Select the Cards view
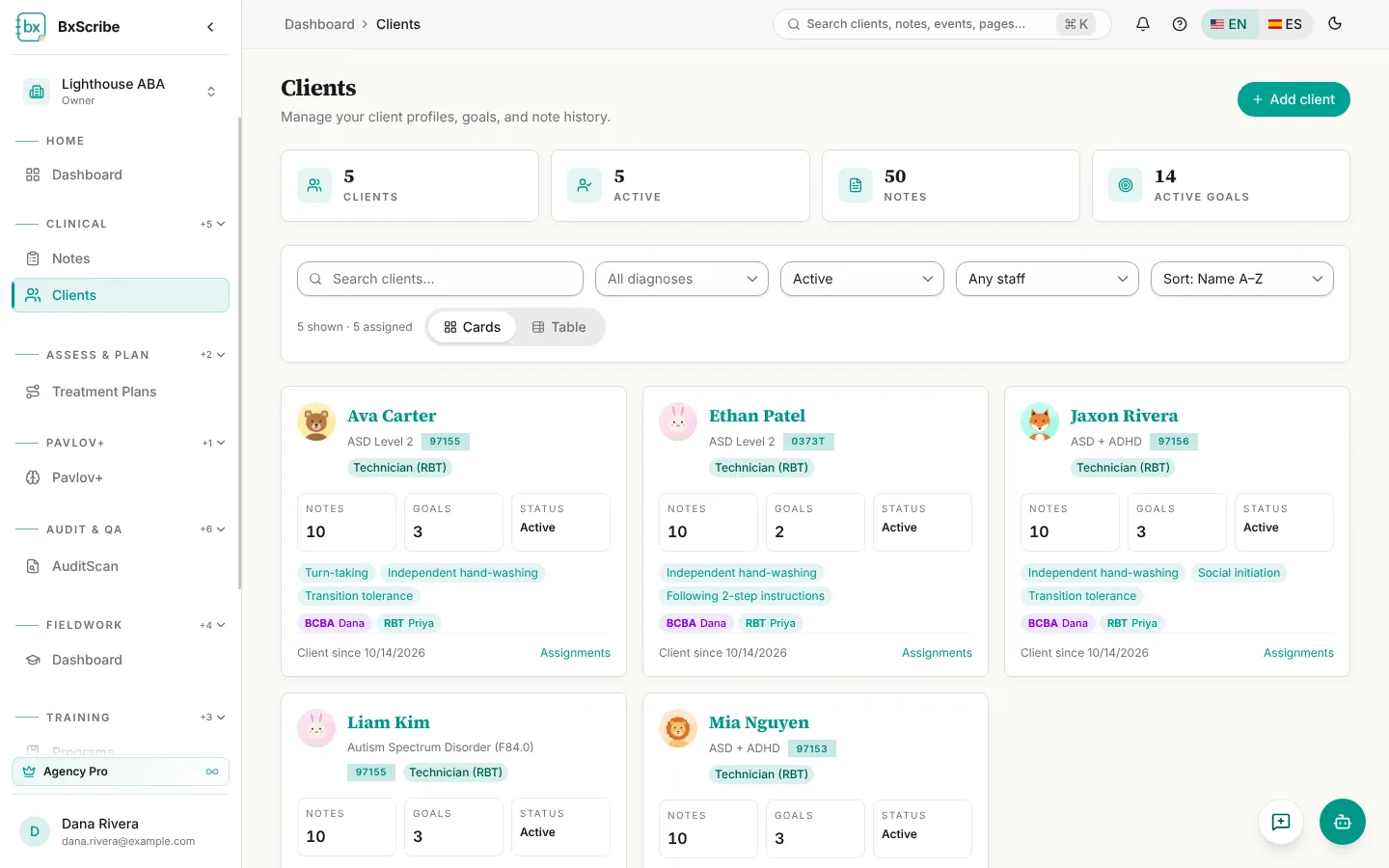1389x868 pixels. [x=472, y=327]
